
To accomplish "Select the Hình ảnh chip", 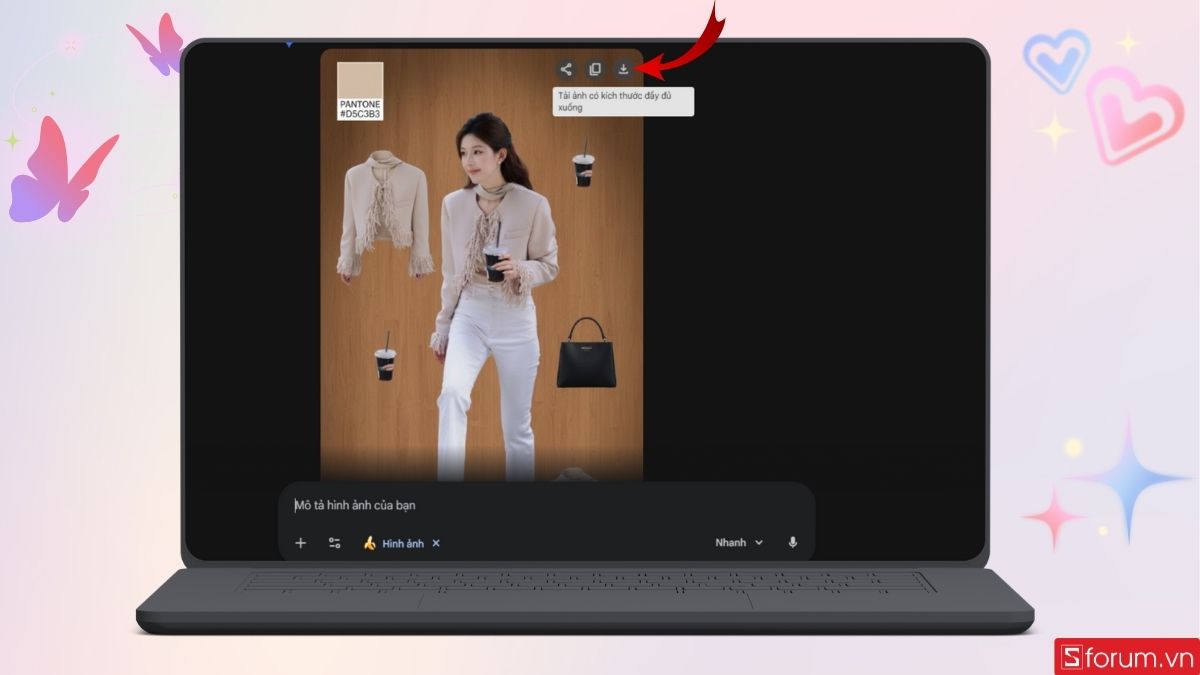I will 393,543.
